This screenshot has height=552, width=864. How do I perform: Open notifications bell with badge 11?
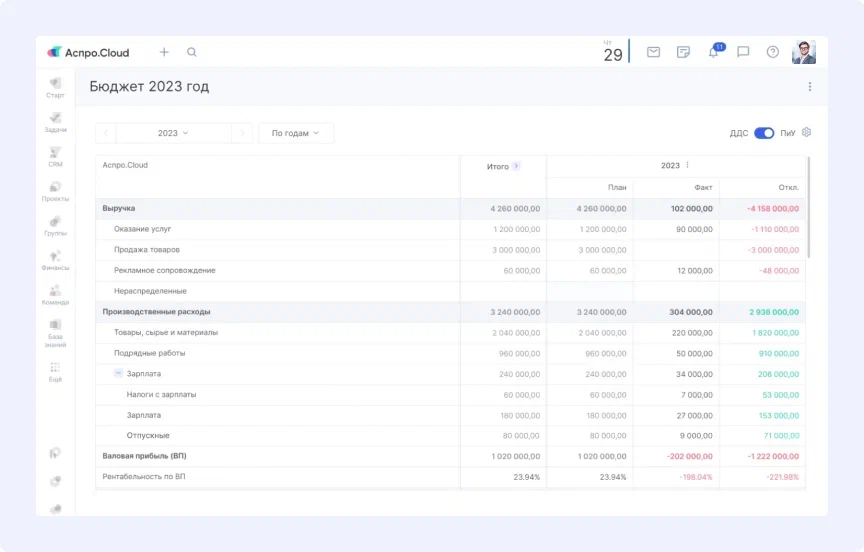pyautogui.click(x=713, y=52)
